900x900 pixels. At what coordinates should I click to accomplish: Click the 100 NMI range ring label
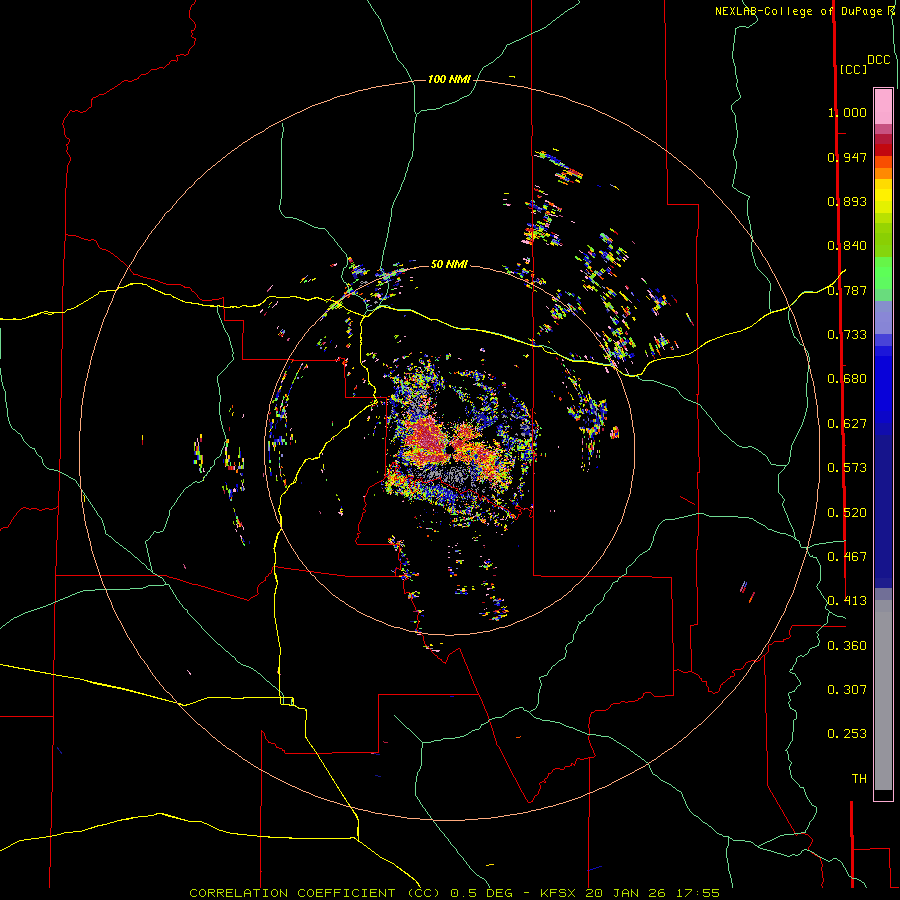(449, 79)
